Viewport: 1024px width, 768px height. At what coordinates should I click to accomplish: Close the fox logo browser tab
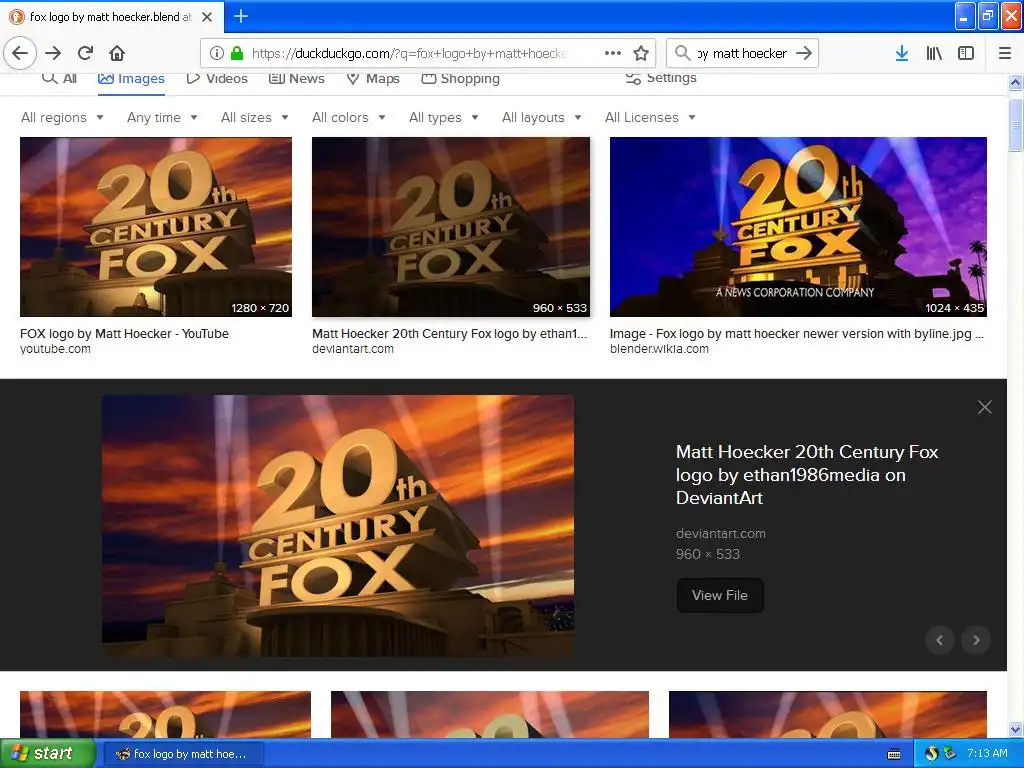[x=207, y=17]
